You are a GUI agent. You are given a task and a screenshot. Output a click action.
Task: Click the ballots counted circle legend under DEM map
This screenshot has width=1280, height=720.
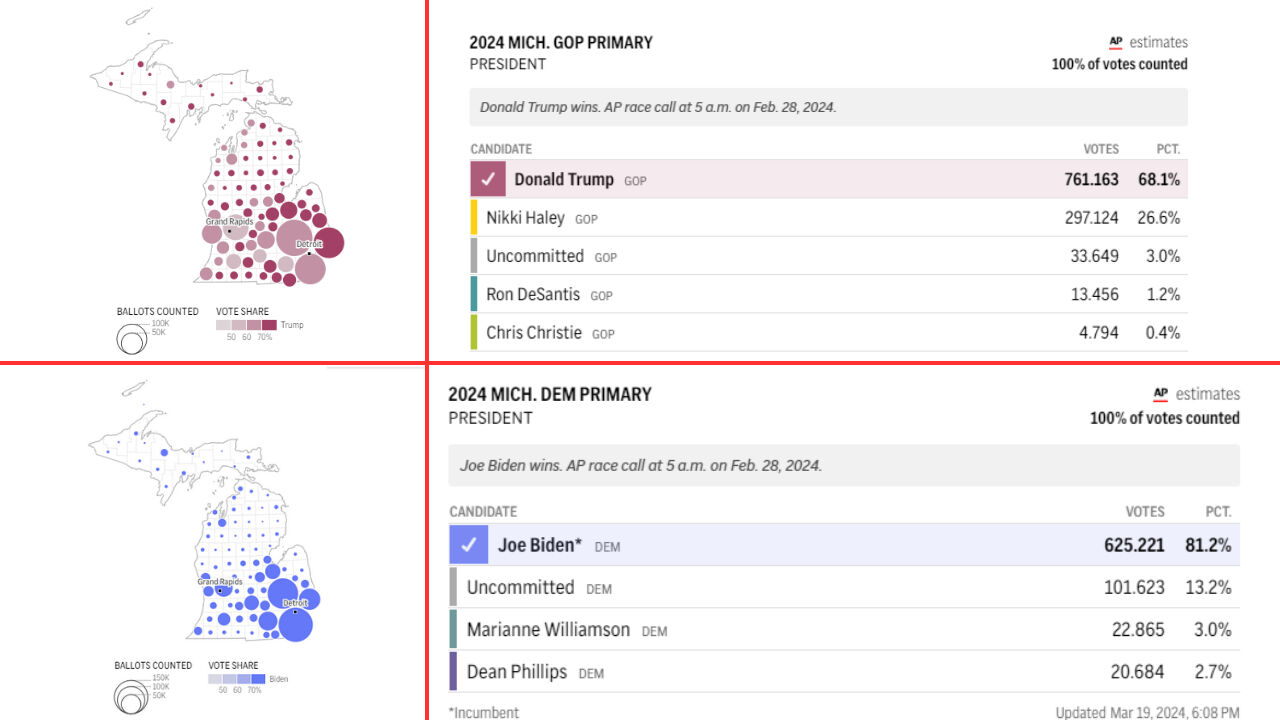tap(128, 694)
